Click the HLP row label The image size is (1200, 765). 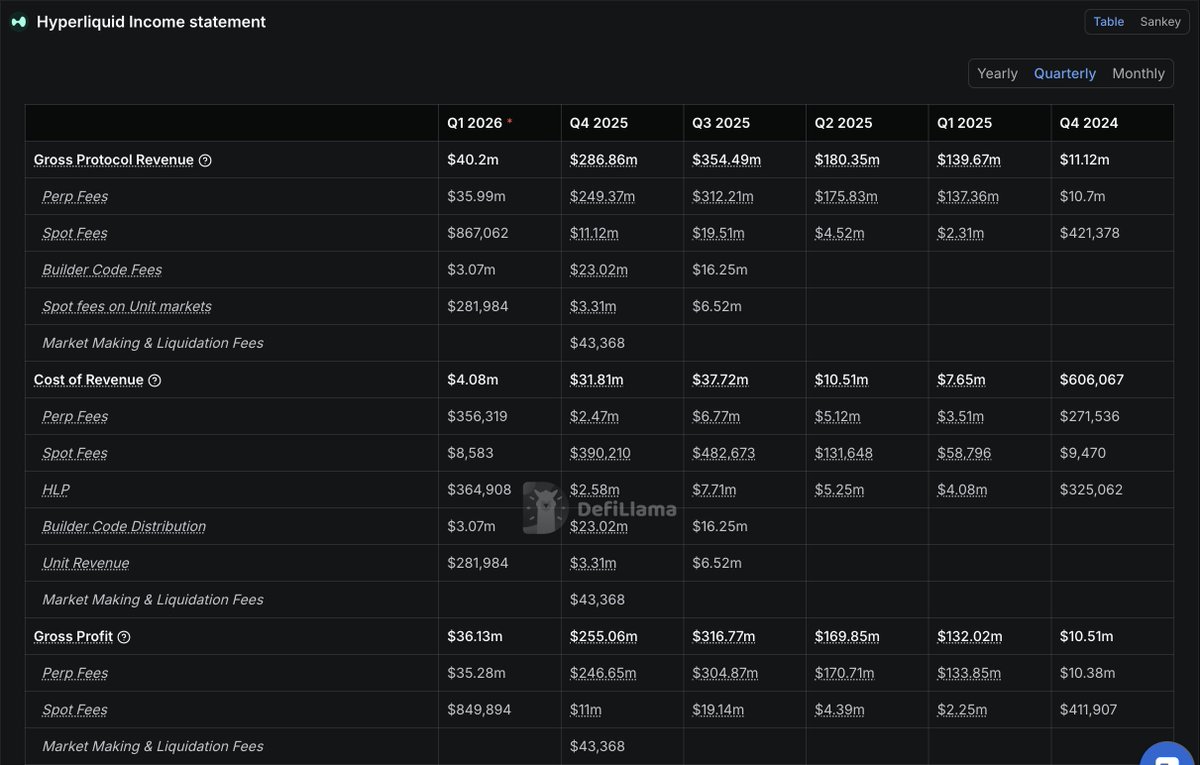pyautogui.click(x=56, y=490)
